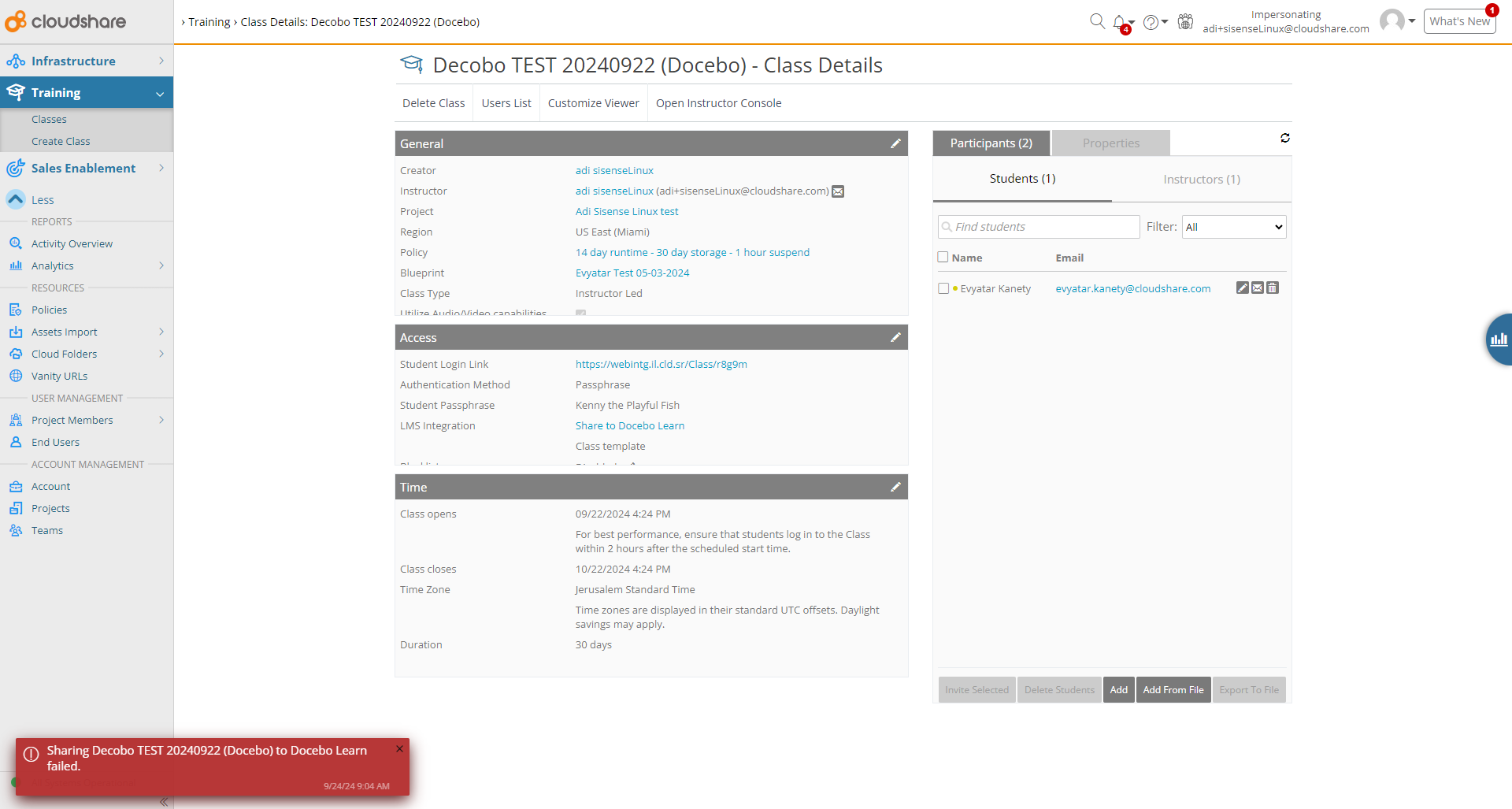Open Evyatar Test 05-03-2024 blueprint link

pyautogui.click(x=632, y=273)
